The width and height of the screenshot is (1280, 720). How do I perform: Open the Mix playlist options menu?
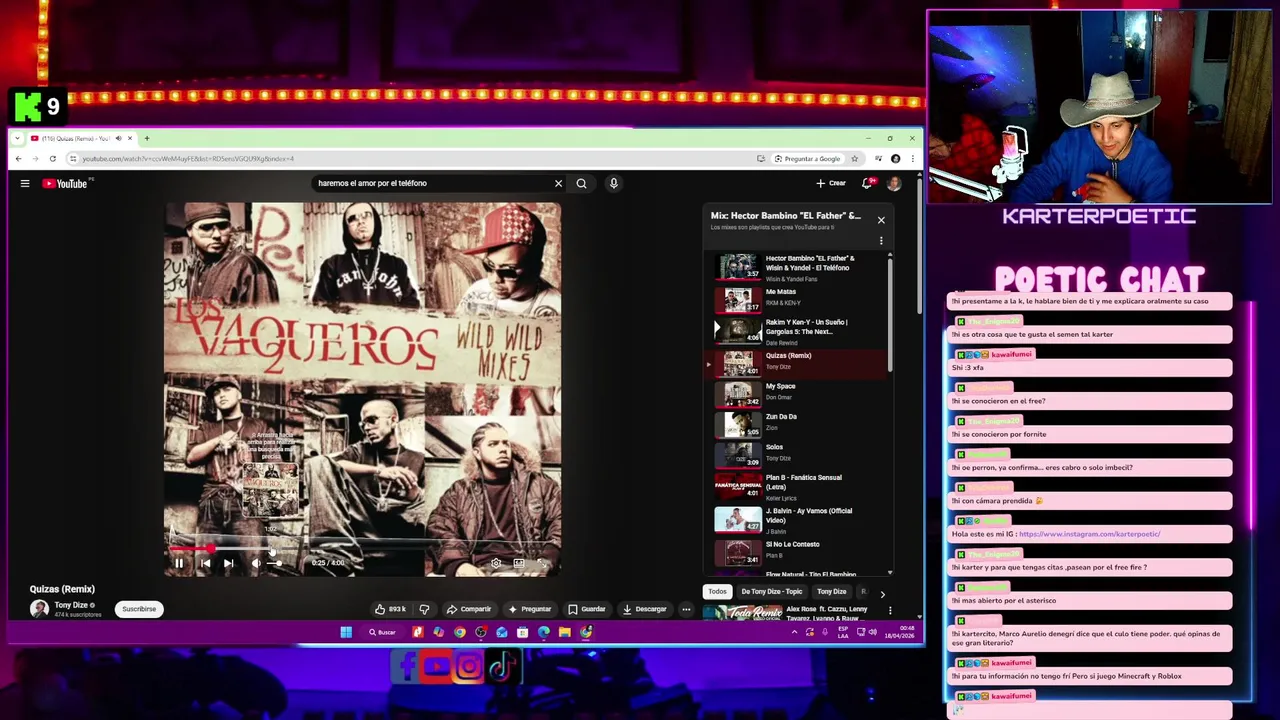(881, 240)
